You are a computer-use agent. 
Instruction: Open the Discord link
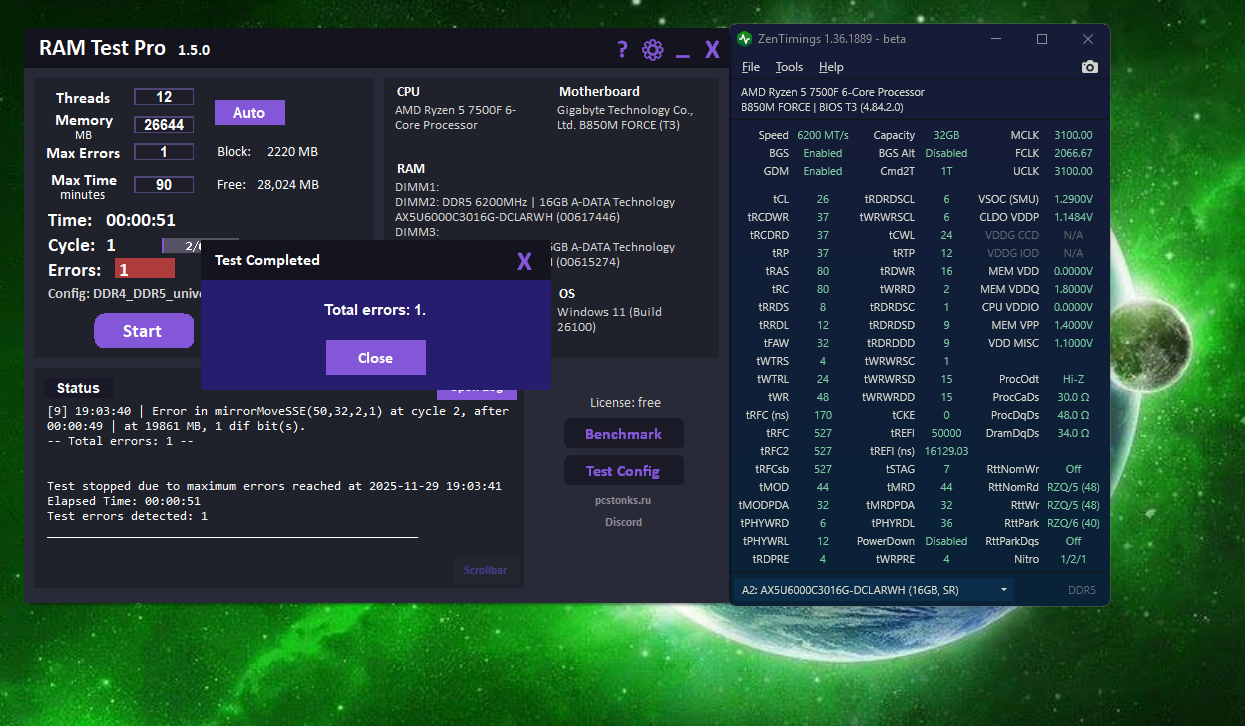pyautogui.click(x=623, y=522)
